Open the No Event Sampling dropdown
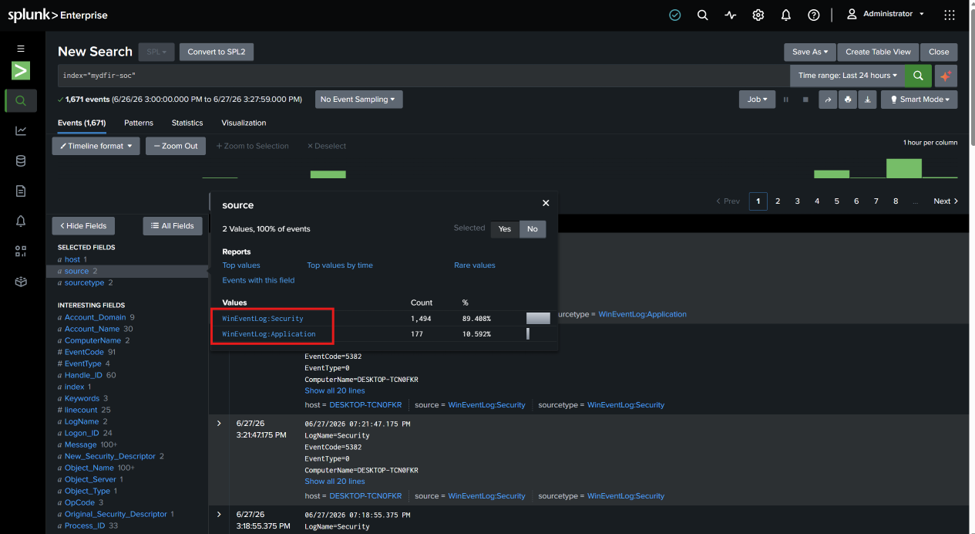Viewport: 975px width, 534px height. [358, 99]
